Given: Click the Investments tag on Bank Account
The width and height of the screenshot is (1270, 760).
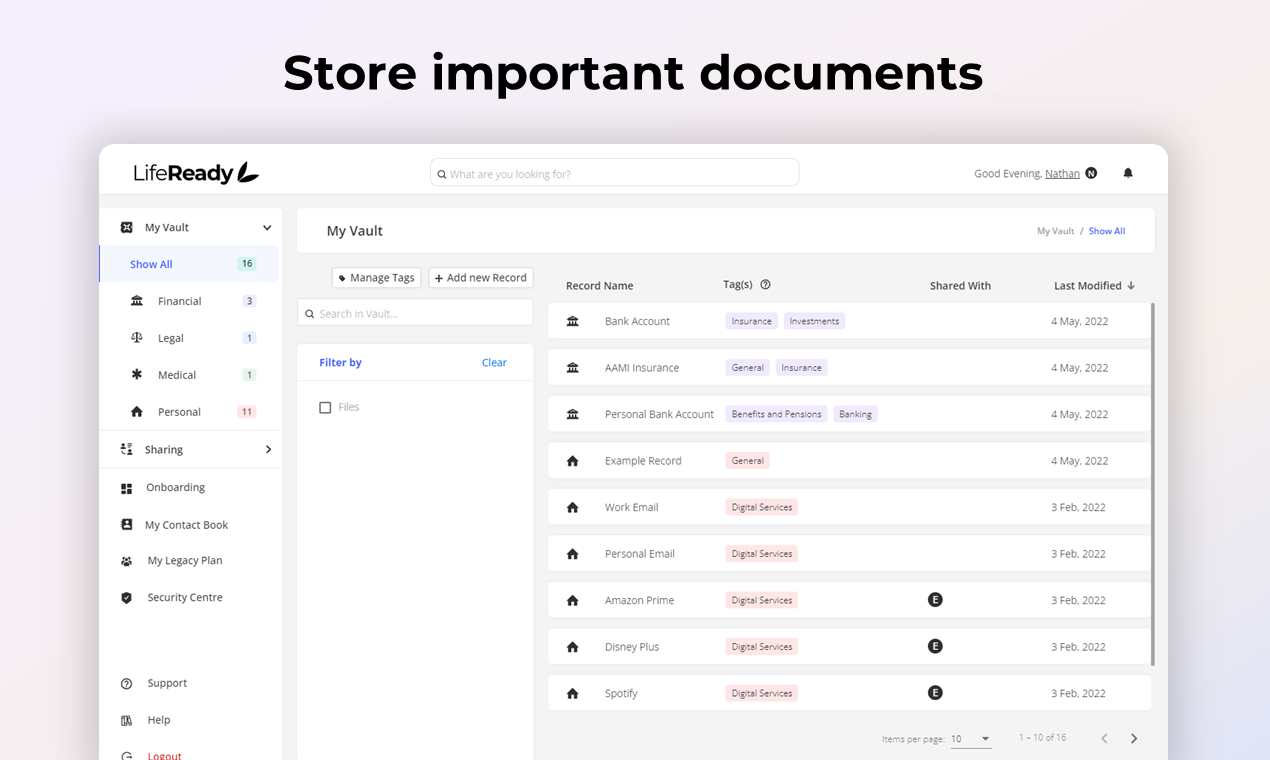Looking at the screenshot, I should pyautogui.click(x=814, y=321).
